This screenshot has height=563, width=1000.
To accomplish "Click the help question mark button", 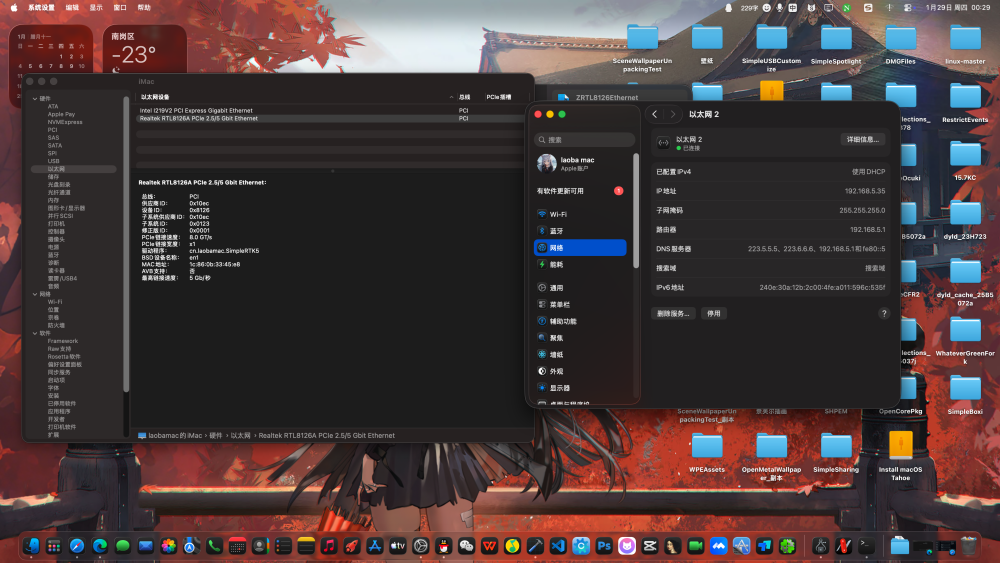I will coord(883,313).
